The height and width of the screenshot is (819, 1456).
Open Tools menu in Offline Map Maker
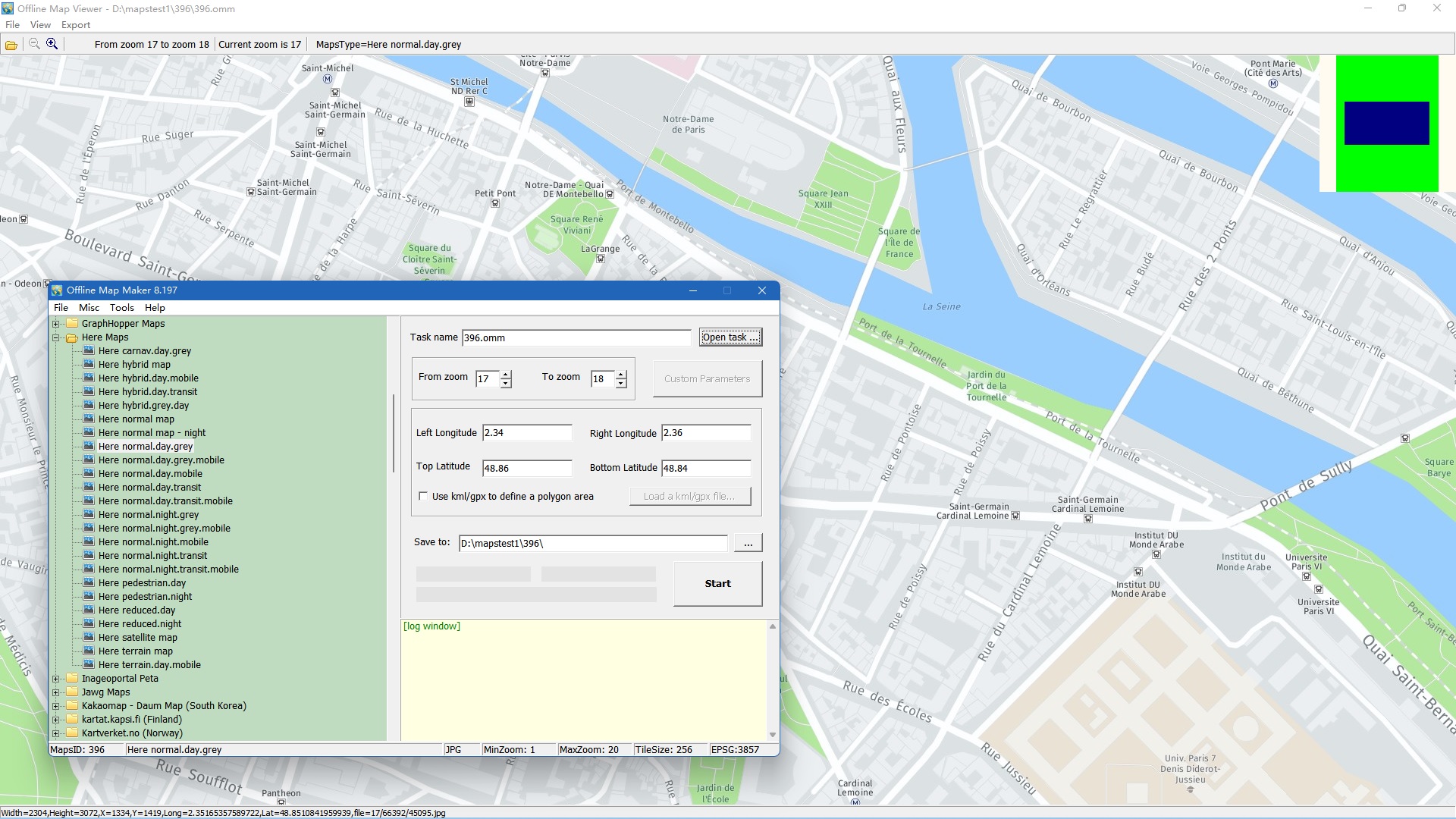[x=121, y=307]
